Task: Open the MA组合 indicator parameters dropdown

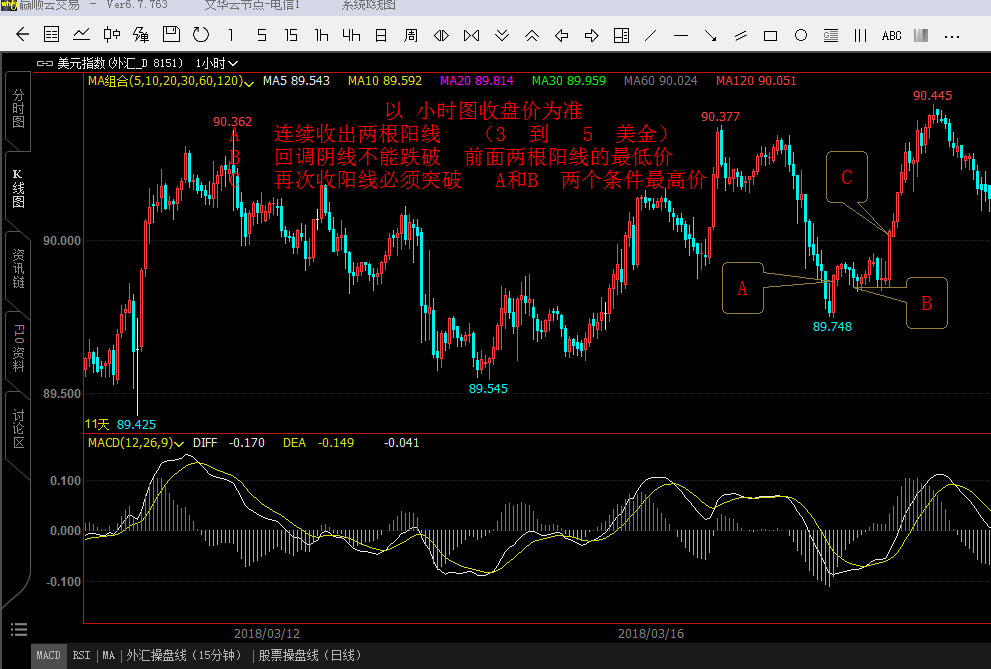Action: 249,81
